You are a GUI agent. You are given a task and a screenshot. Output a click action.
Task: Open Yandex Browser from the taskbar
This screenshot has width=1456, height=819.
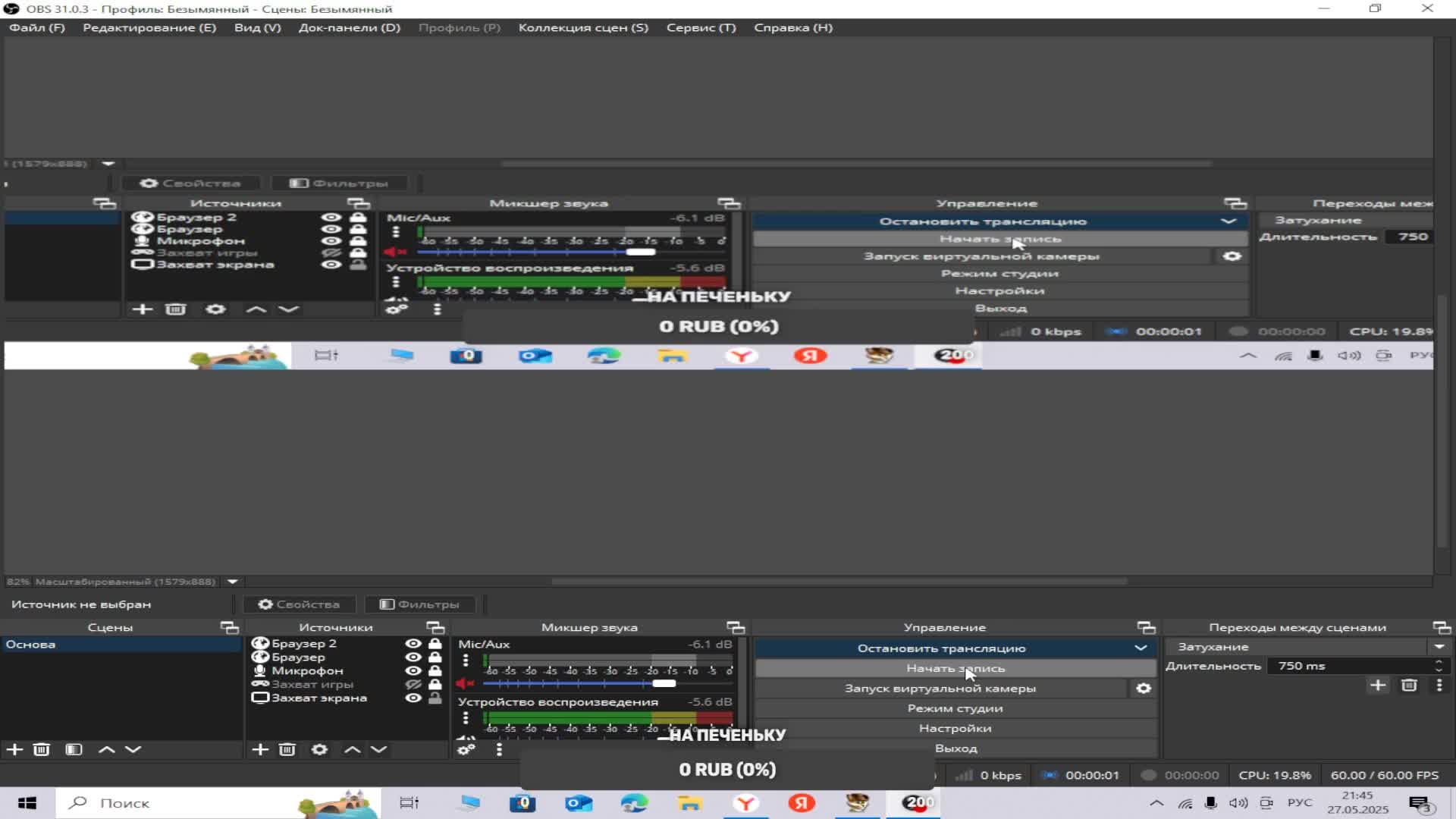pos(746,803)
